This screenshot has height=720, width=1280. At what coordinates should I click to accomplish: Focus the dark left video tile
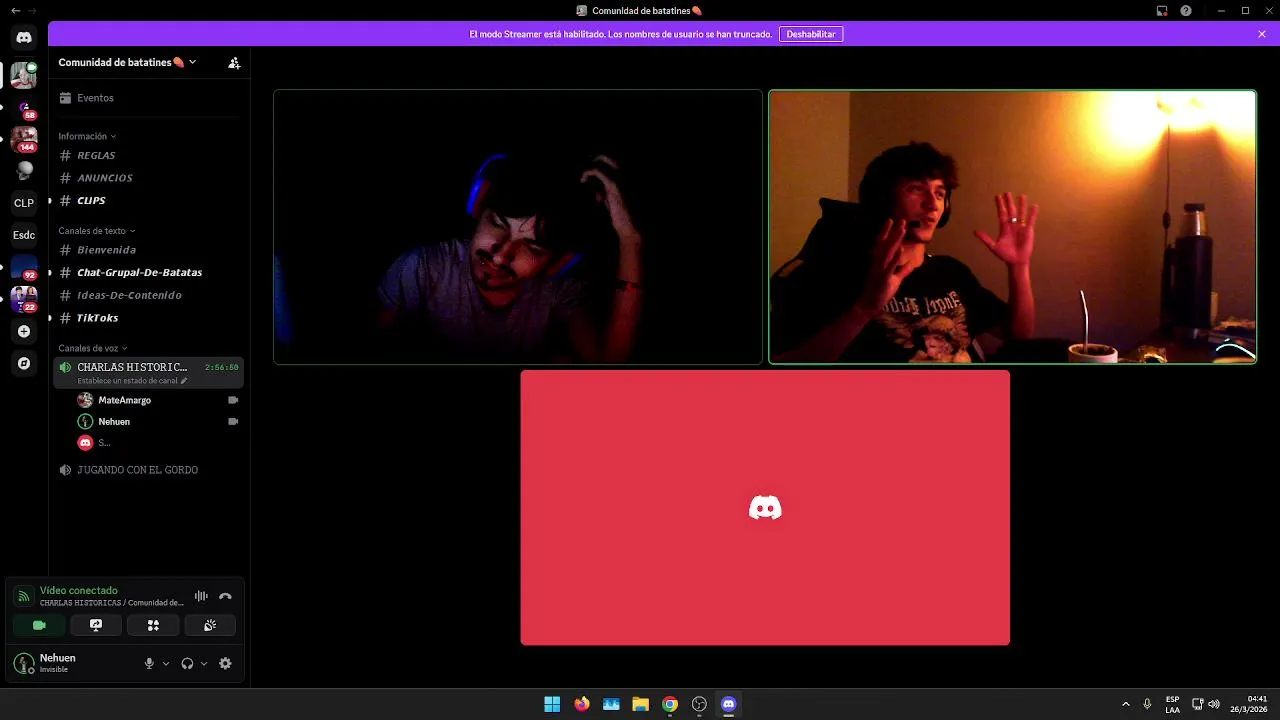(x=518, y=227)
